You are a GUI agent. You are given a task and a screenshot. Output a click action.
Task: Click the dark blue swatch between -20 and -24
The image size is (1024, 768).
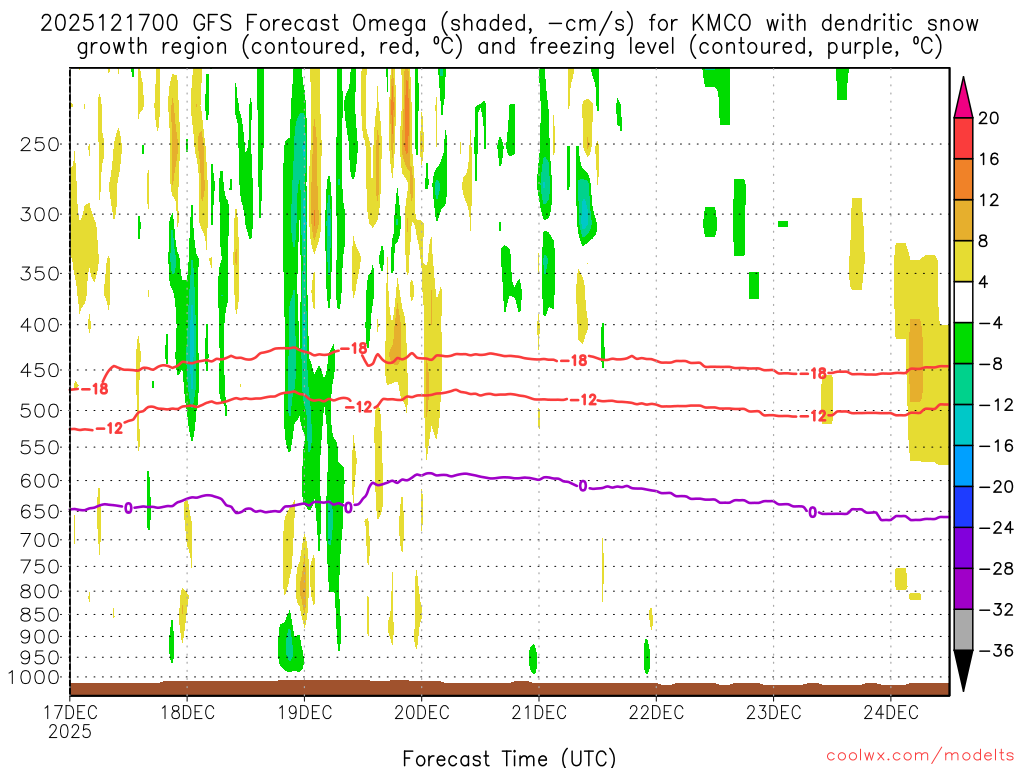pyautogui.click(x=963, y=507)
